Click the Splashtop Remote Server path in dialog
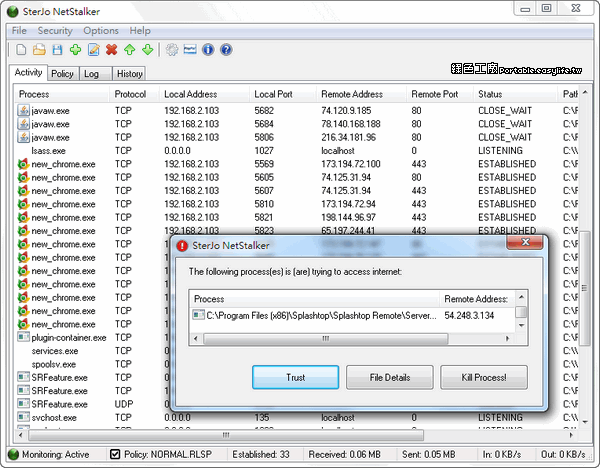Viewport: 600px width, 468px height. [x=321, y=315]
